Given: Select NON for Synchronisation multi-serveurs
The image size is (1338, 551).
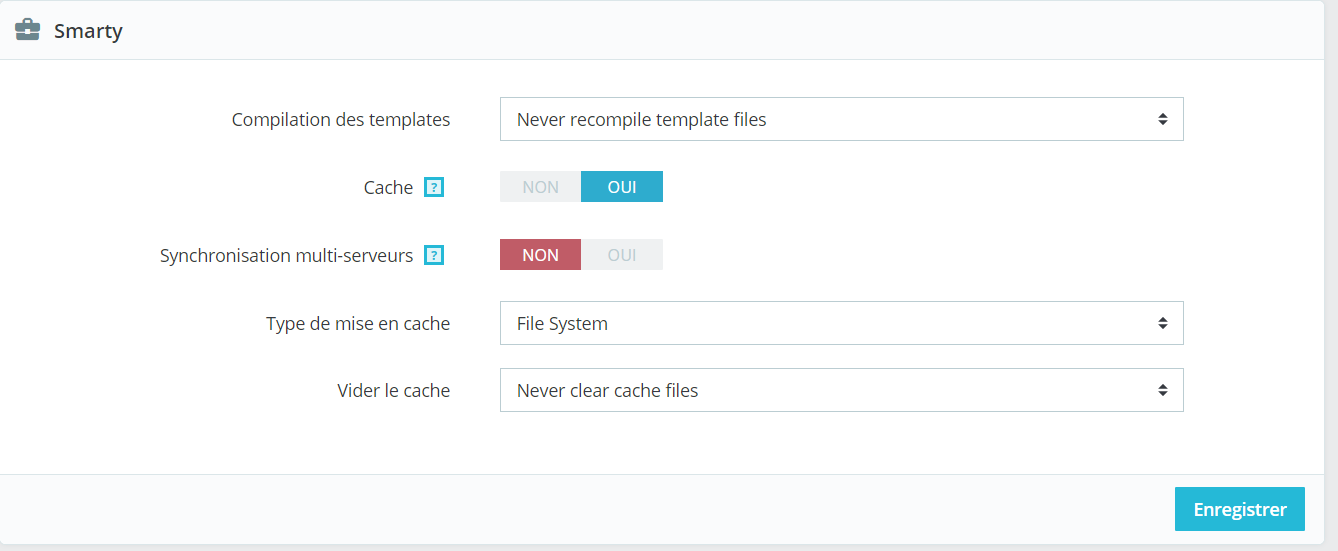Looking at the screenshot, I should click(540, 255).
